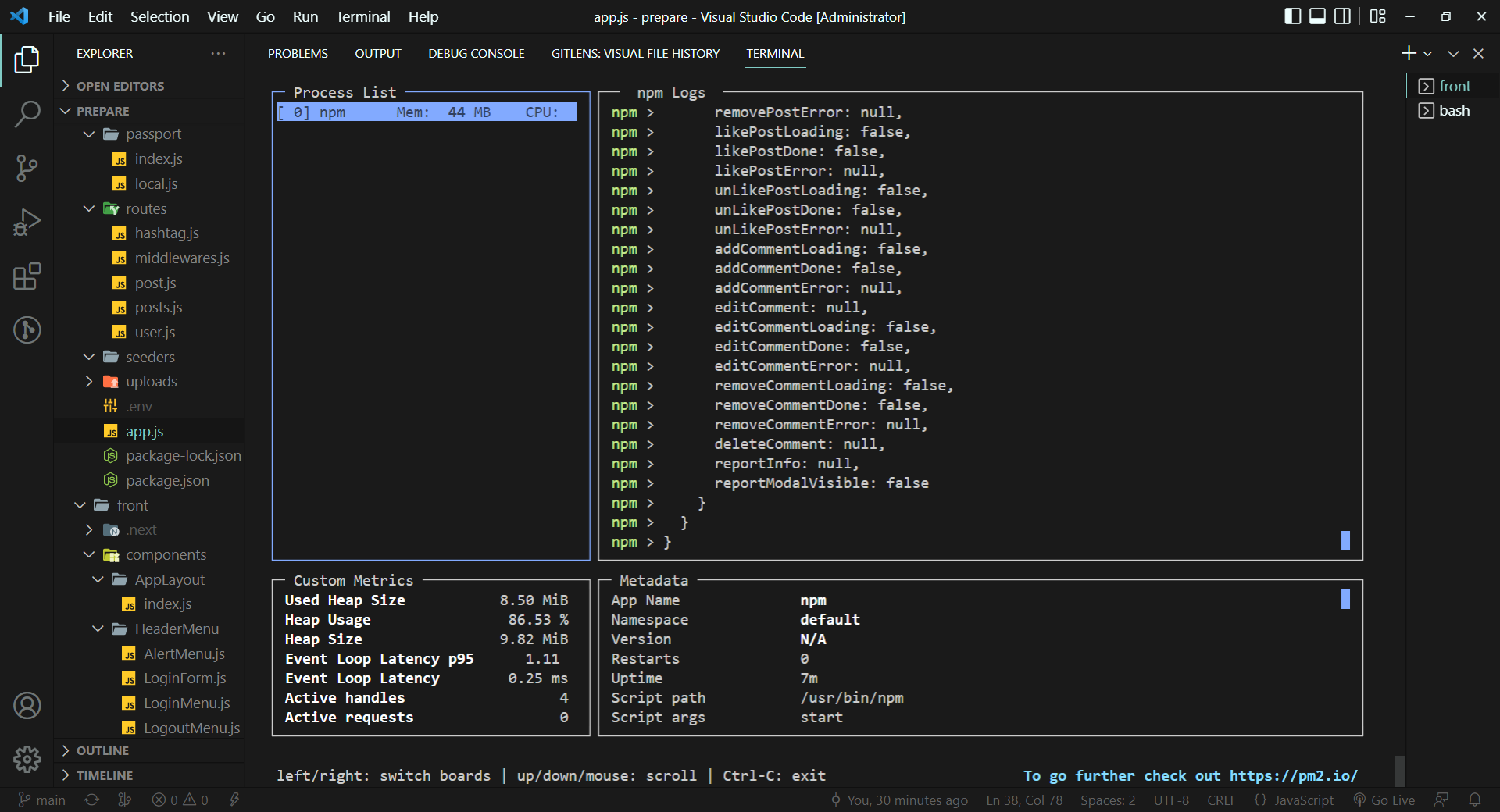Switch to GITLENS: VISUAL FILE HISTORY tab

click(x=635, y=53)
